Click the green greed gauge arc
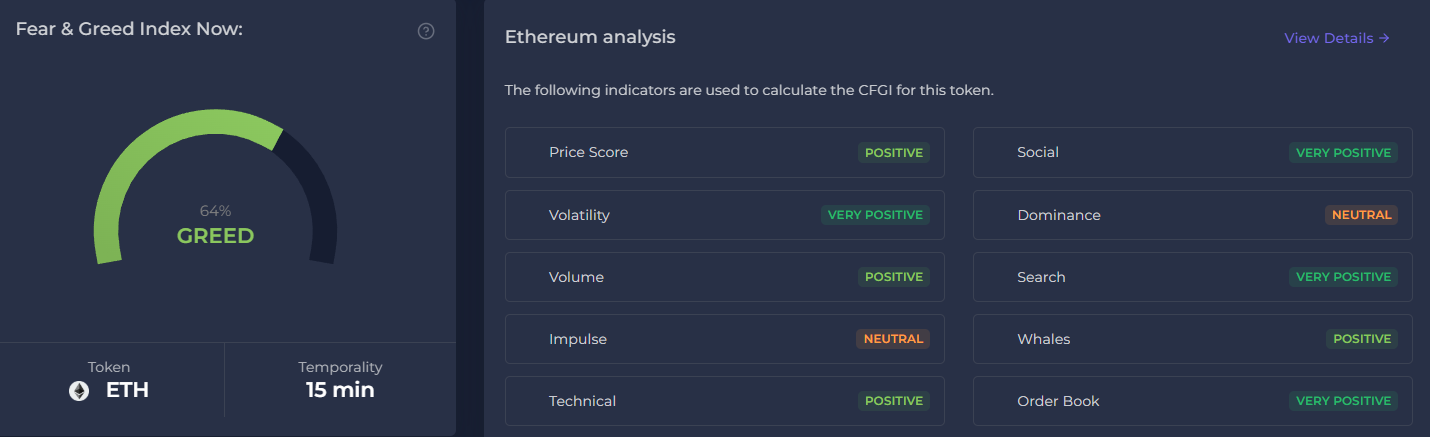The image size is (1430, 437). tap(160, 152)
